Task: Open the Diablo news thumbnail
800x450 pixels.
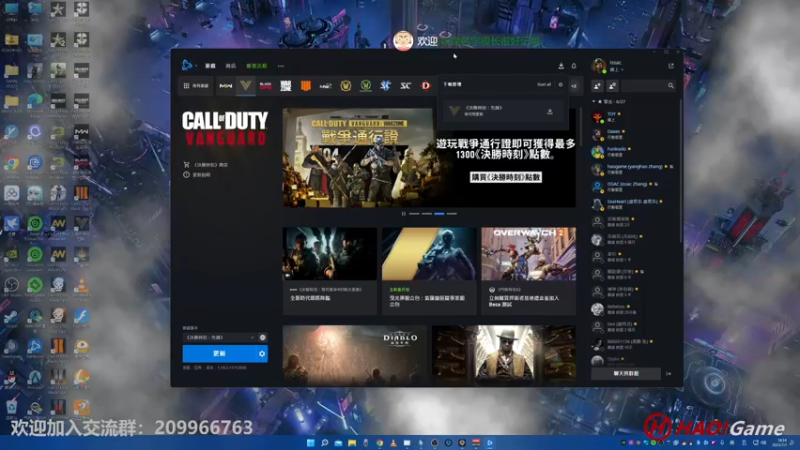Action: [x=354, y=355]
